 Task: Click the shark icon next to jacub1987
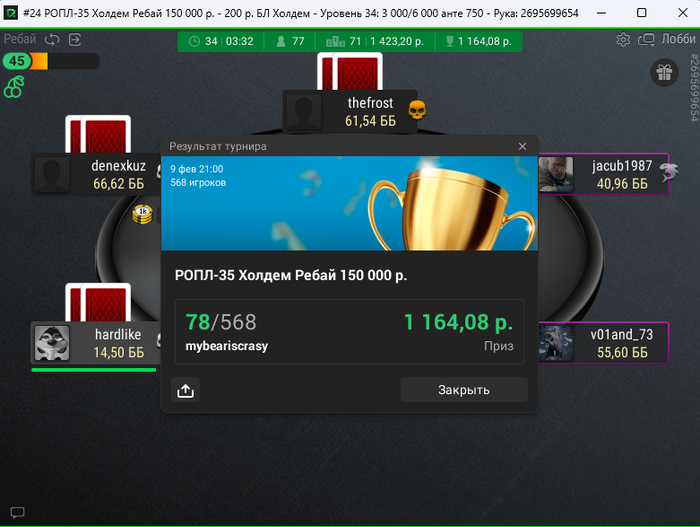(669, 172)
